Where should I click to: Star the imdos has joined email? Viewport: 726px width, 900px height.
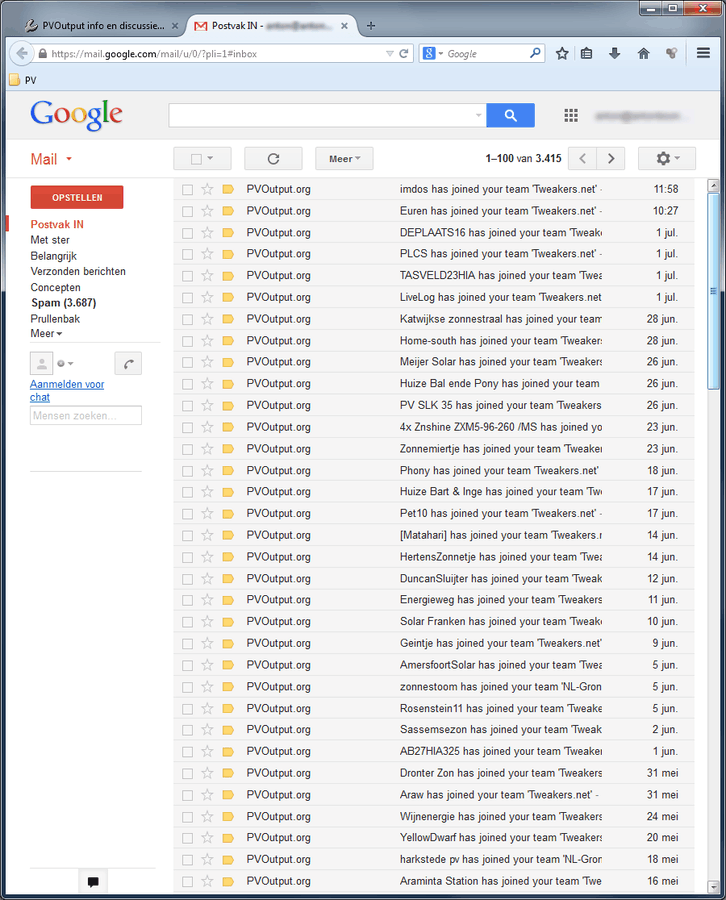[207, 189]
